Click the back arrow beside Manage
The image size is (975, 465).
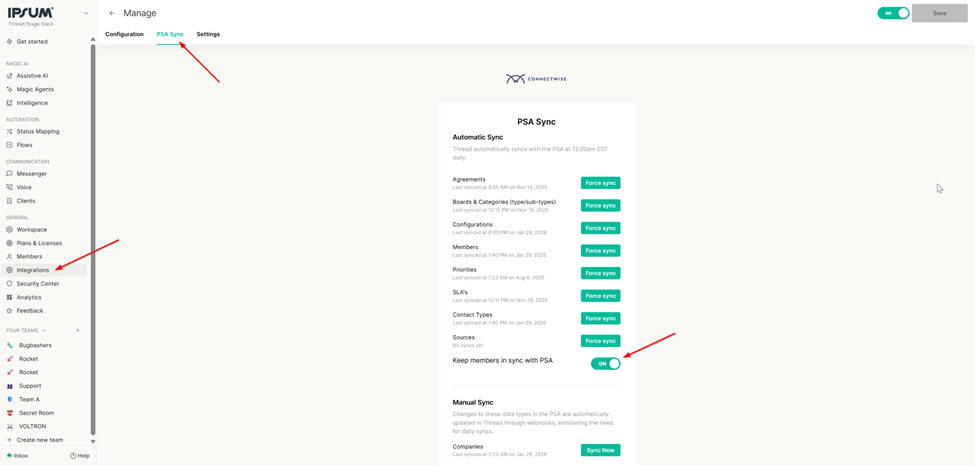(x=112, y=13)
